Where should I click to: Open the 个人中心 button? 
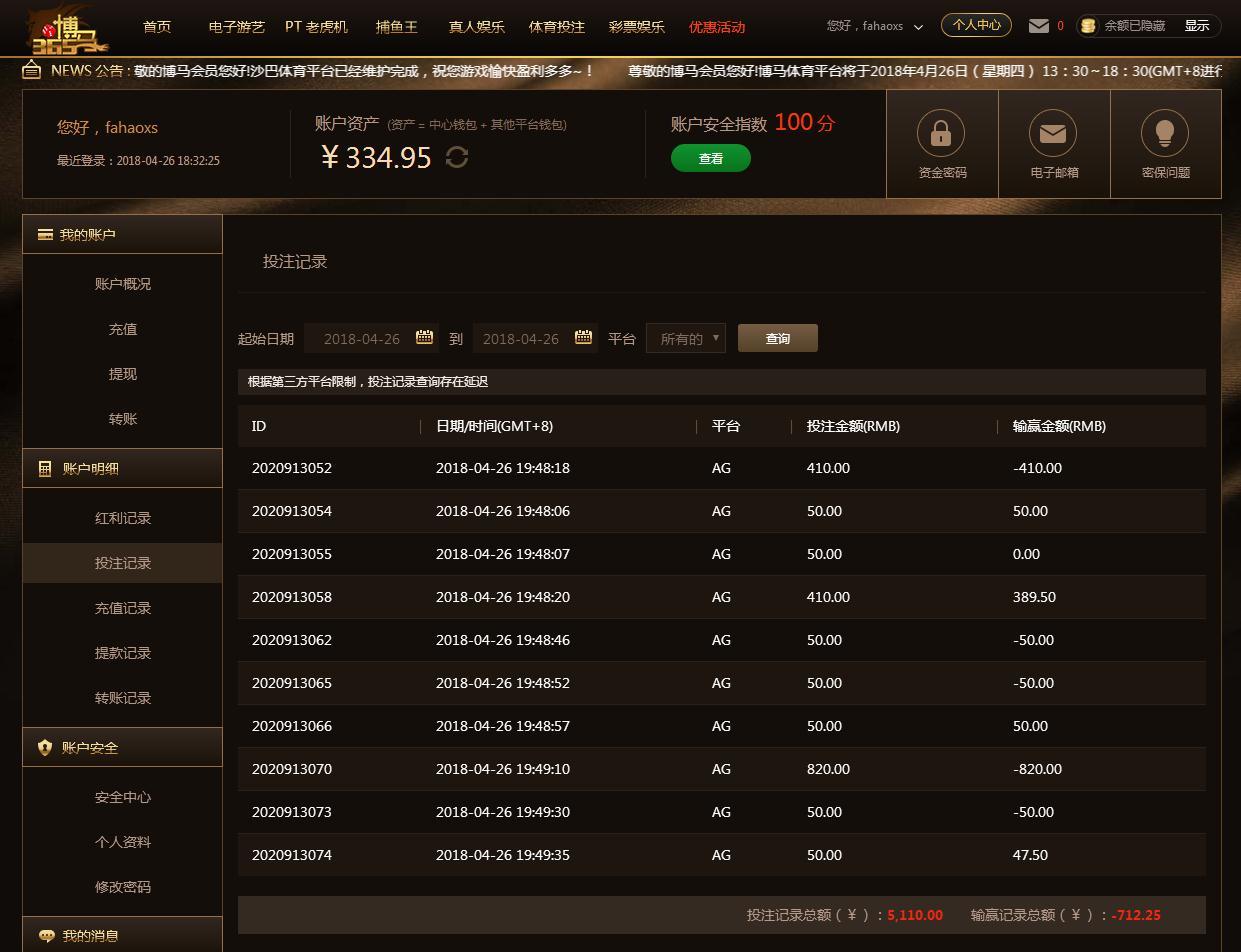click(x=976, y=25)
